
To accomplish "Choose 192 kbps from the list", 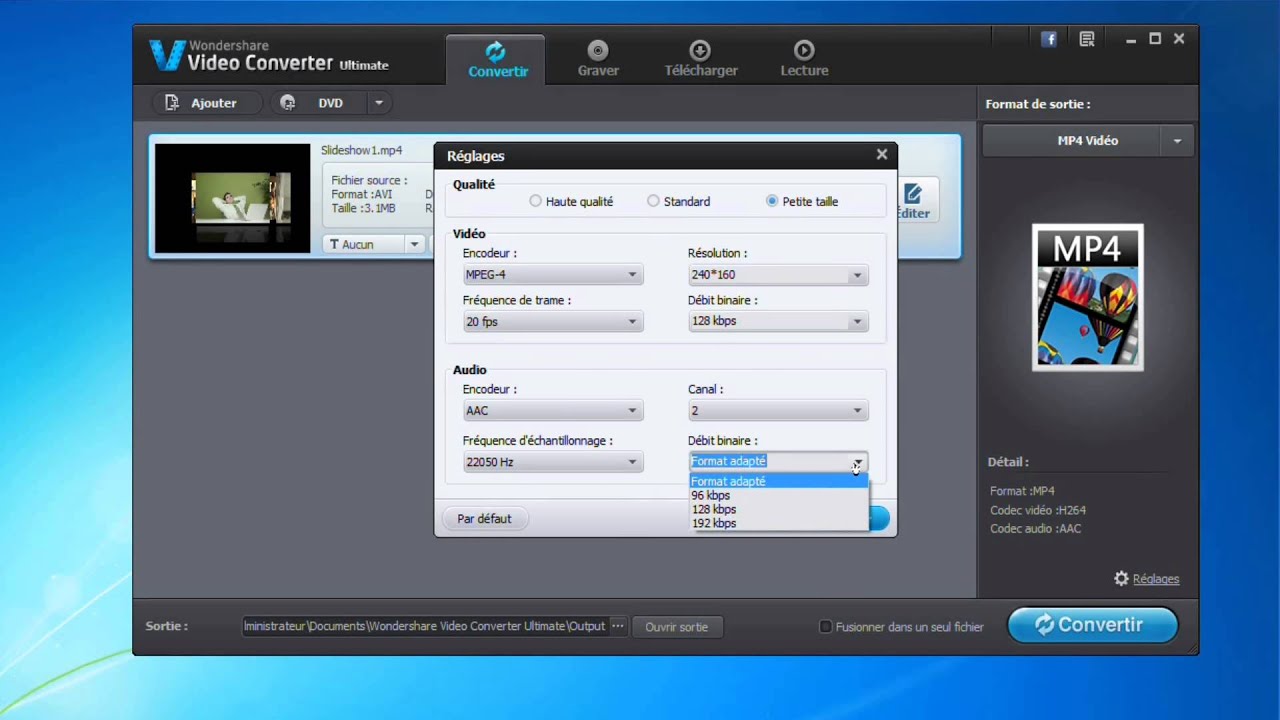I will (x=779, y=523).
